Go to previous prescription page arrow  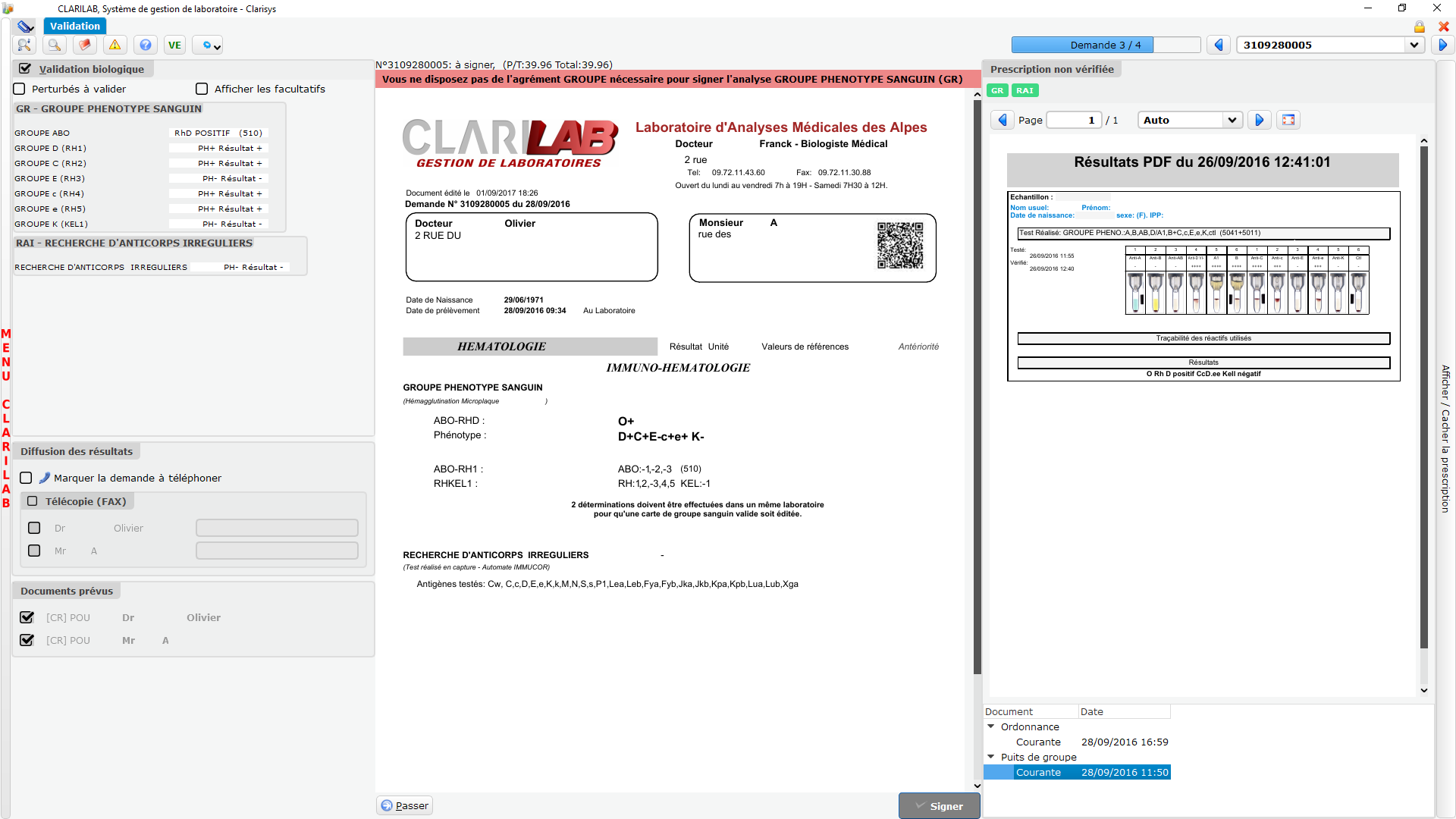click(1003, 120)
